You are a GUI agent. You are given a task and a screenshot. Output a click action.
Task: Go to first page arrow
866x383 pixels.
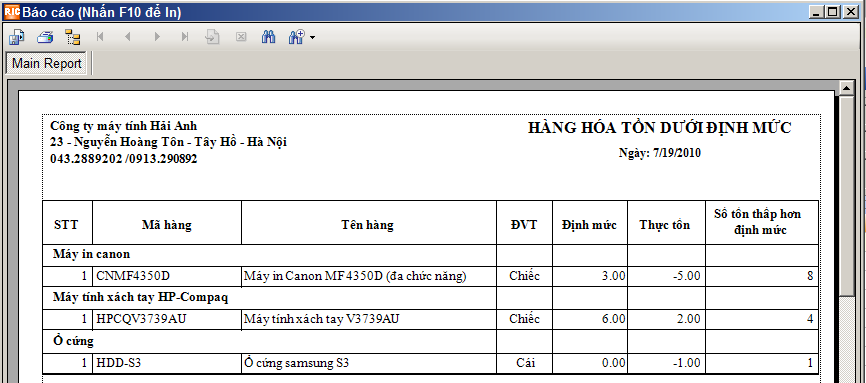click(100, 37)
